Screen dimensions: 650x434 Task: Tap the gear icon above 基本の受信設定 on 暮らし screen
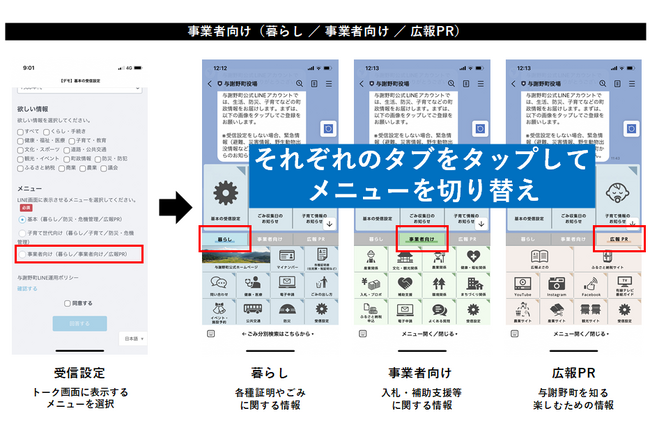[226, 193]
